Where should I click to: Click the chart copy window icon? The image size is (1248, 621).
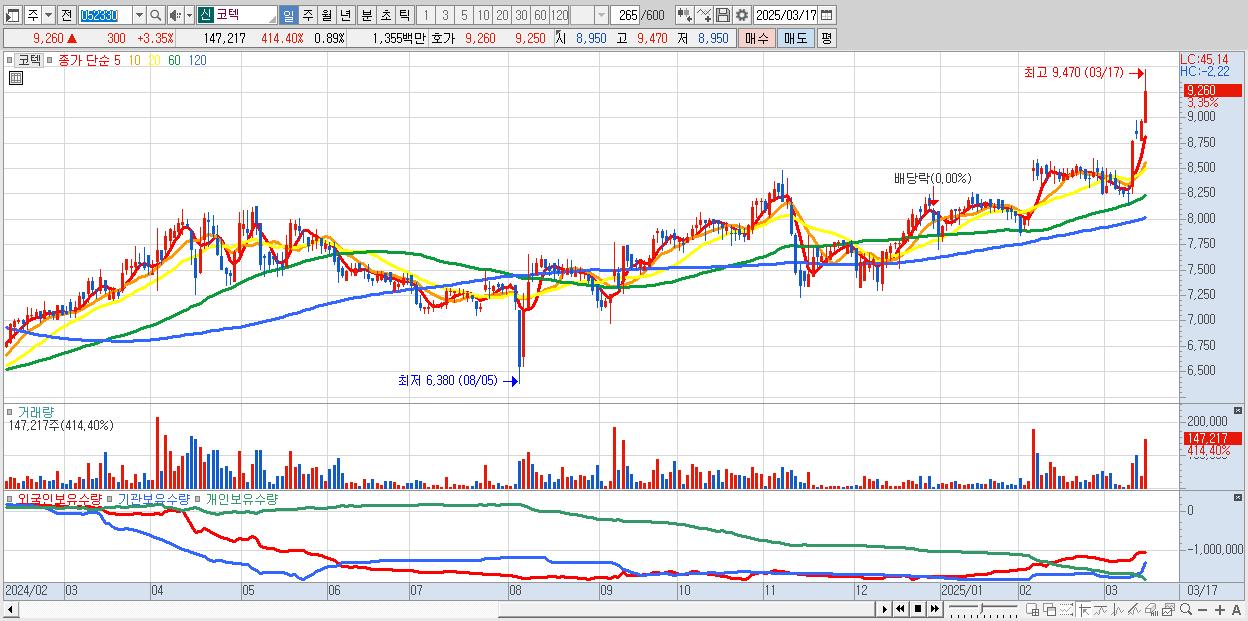(x=1168, y=609)
